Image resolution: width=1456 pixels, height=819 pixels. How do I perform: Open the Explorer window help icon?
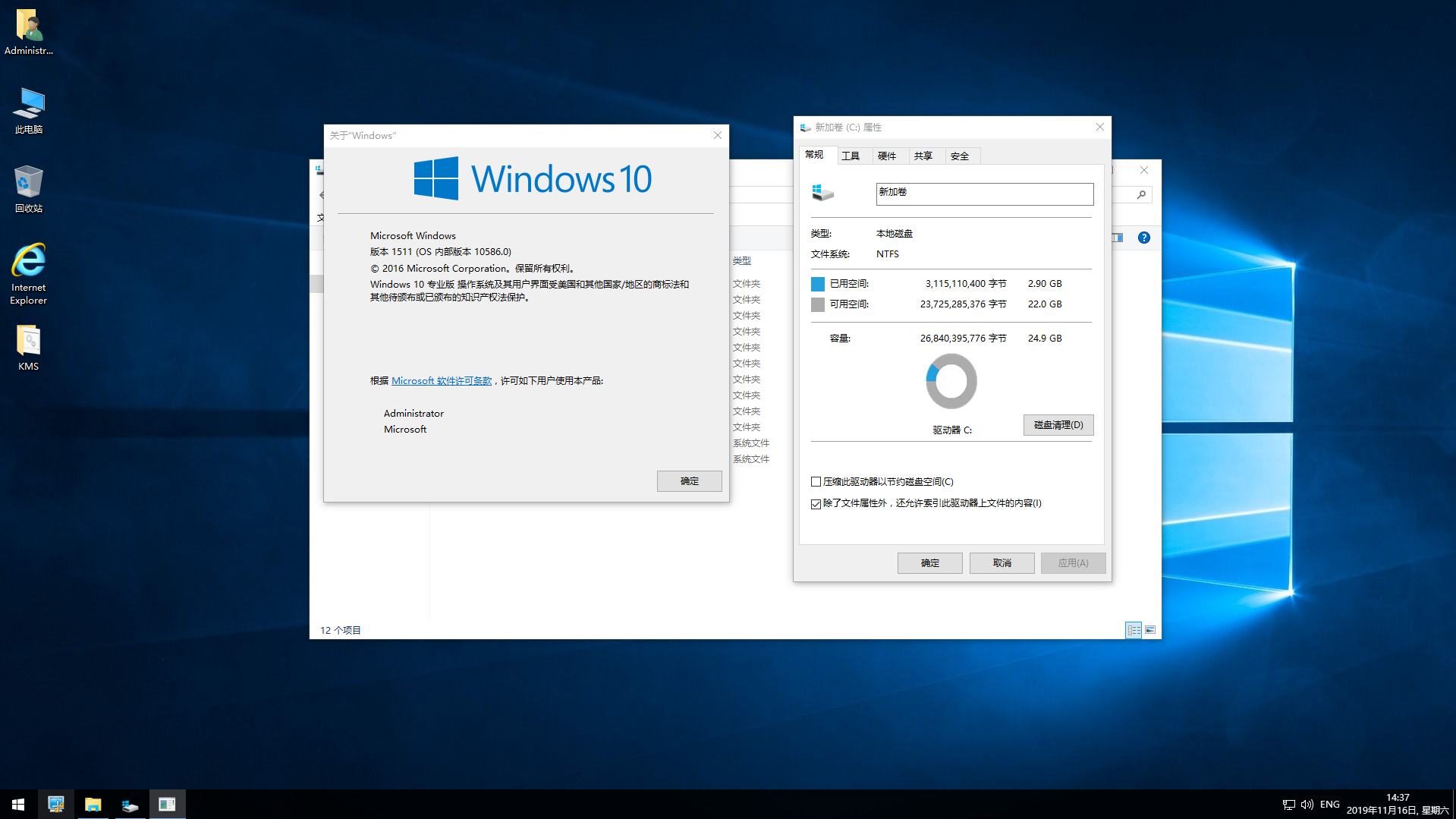[x=1143, y=238]
